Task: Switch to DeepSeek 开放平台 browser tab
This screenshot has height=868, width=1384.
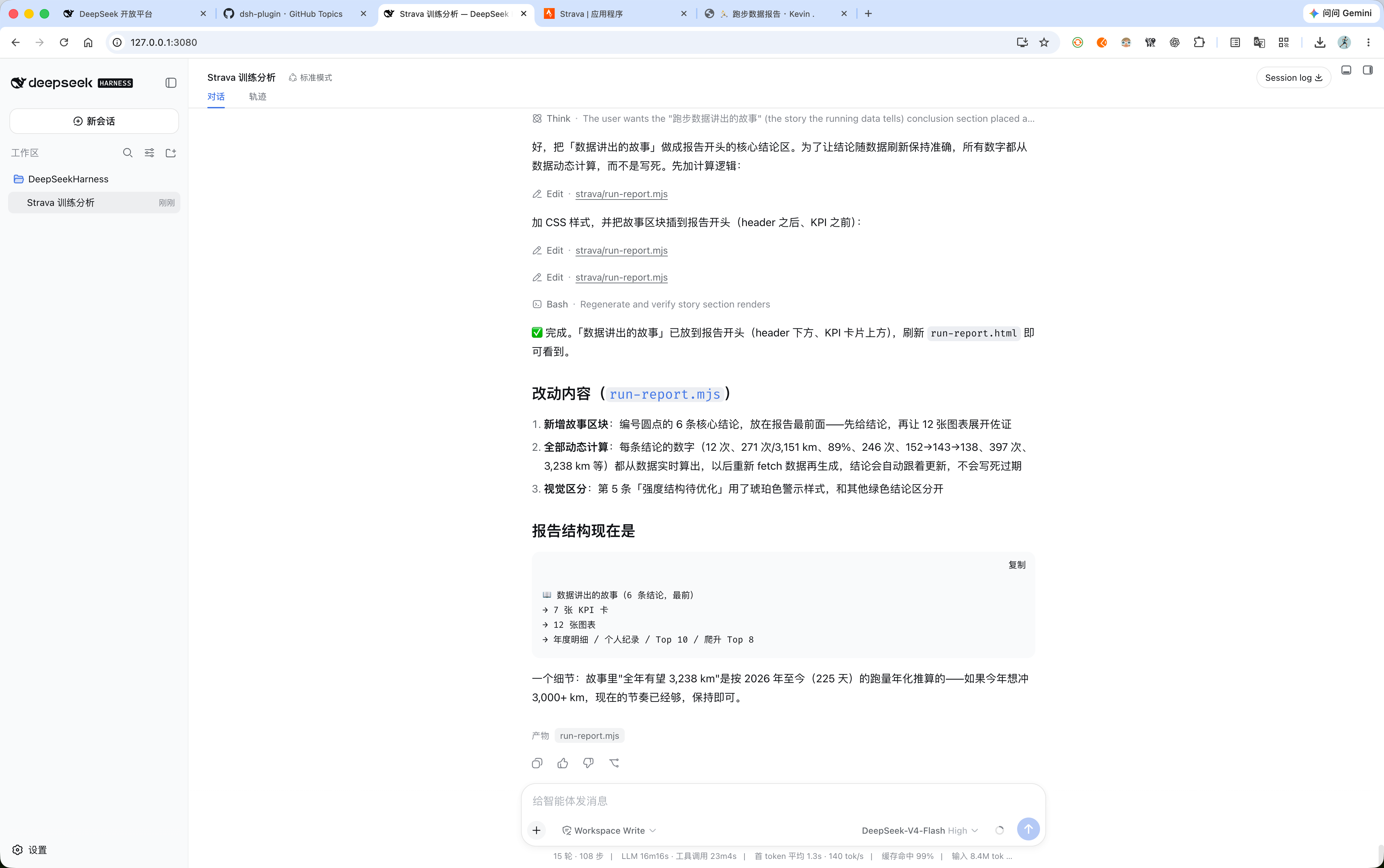Action: (x=135, y=14)
